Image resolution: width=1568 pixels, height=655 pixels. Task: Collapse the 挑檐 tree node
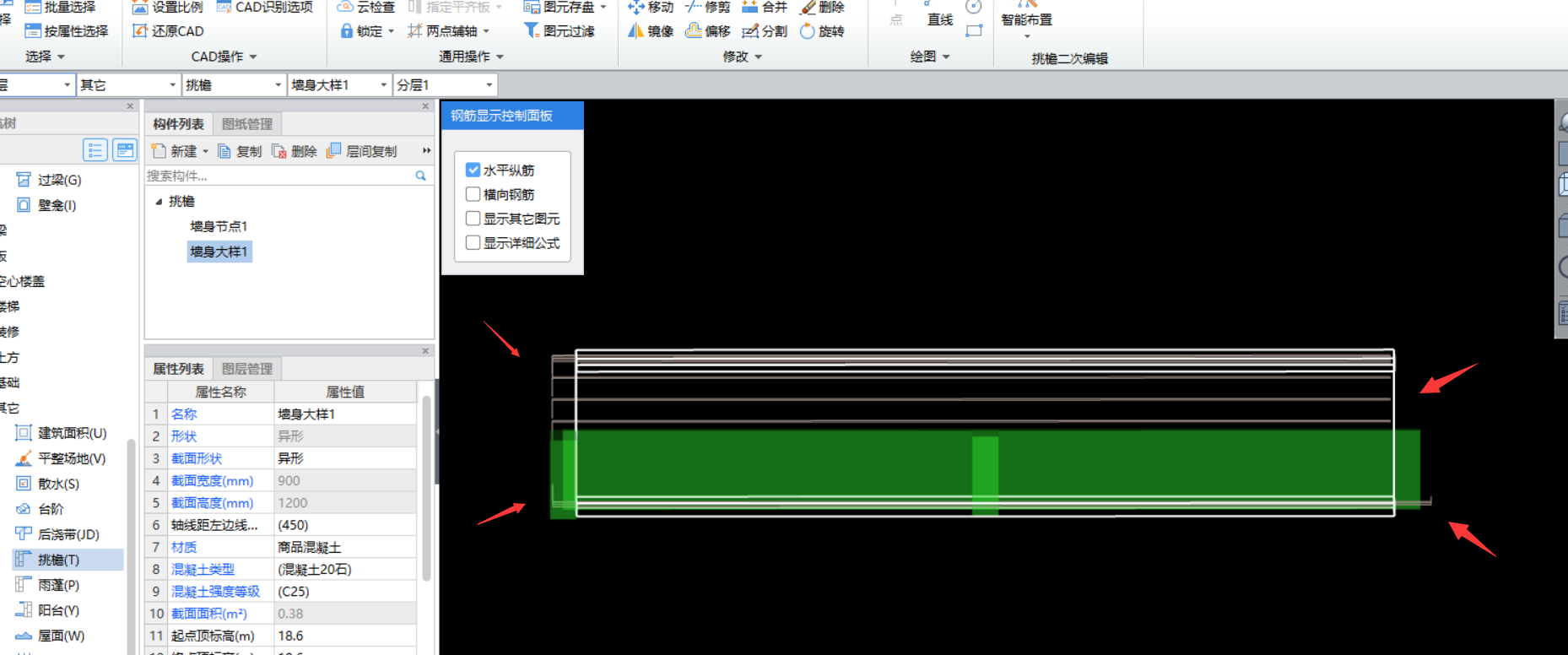pos(159,202)
